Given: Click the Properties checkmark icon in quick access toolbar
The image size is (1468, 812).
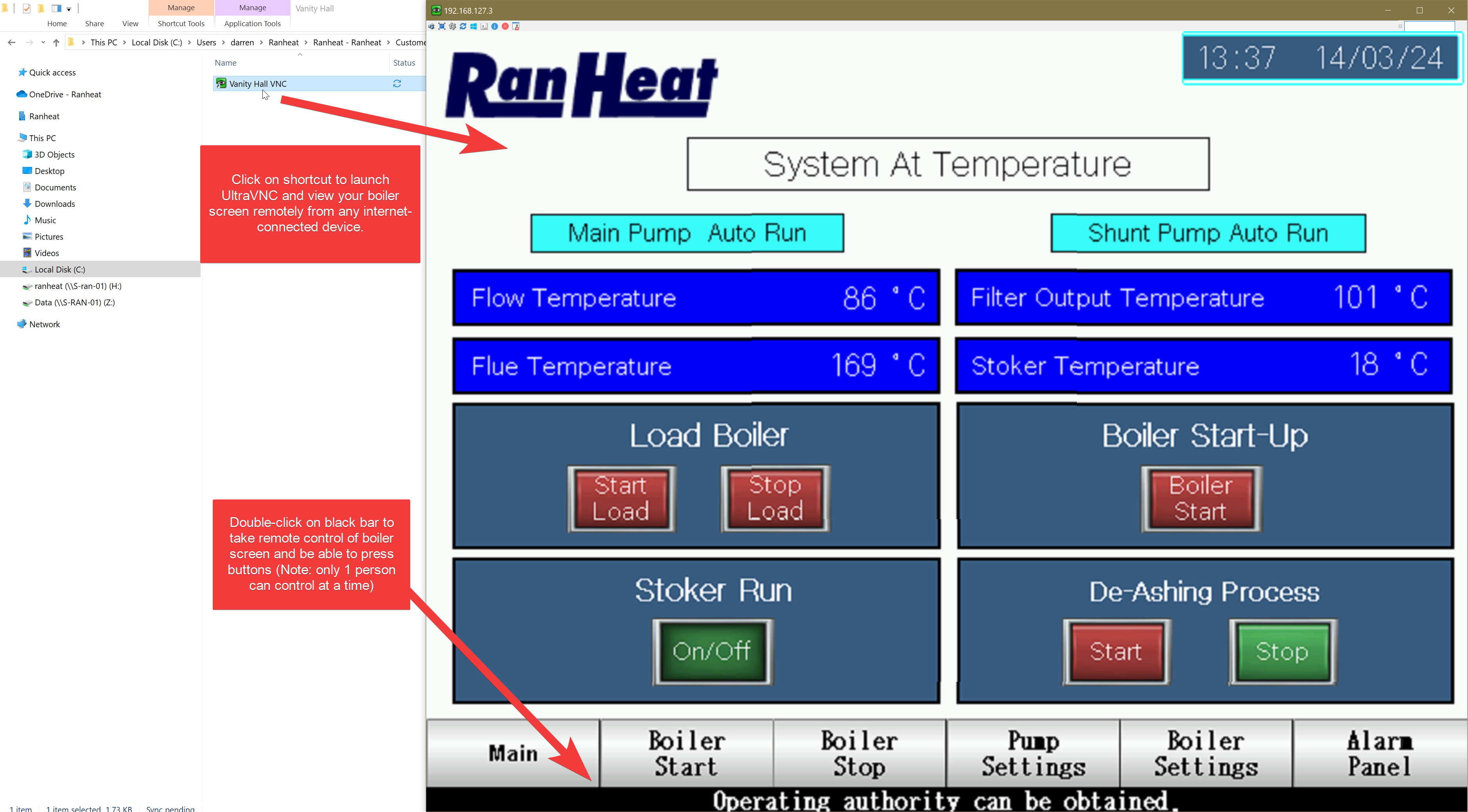Looking at the screenshot, I should (27, 9).
